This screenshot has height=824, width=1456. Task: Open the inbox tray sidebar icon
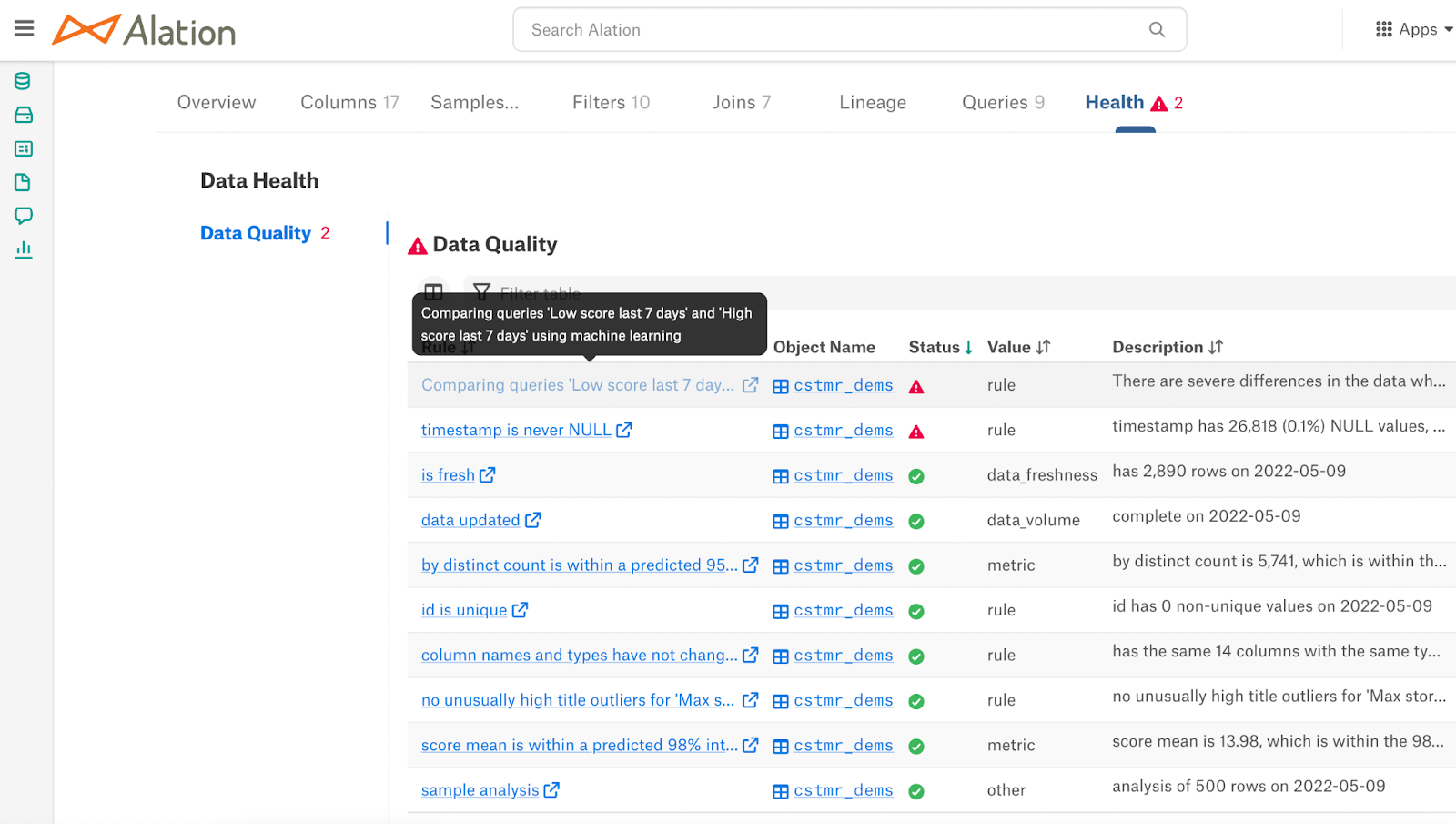point(24,115)
